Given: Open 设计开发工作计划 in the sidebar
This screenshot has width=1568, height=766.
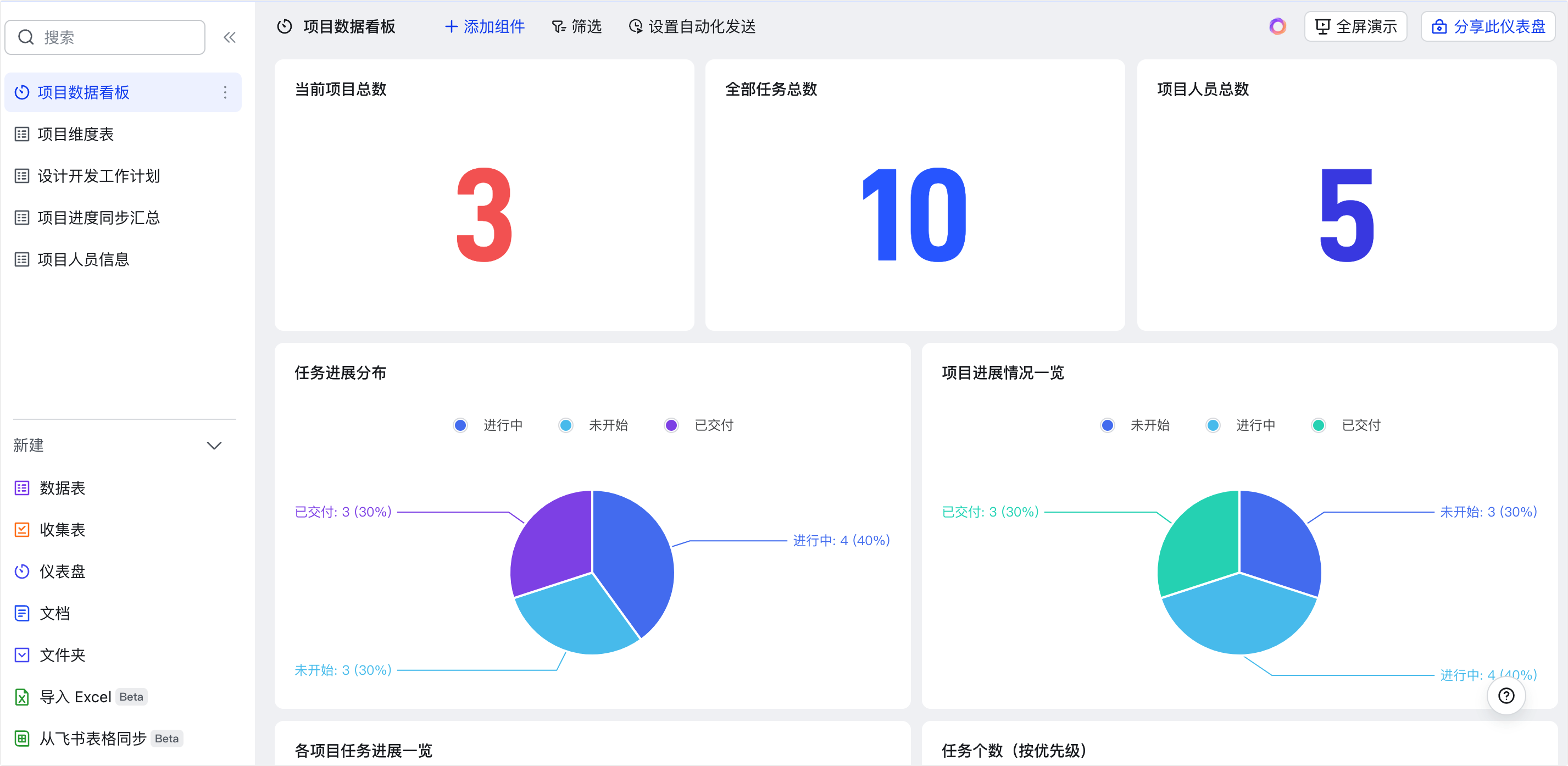Looking at the screenshot, I should click(x=123, y=176).
